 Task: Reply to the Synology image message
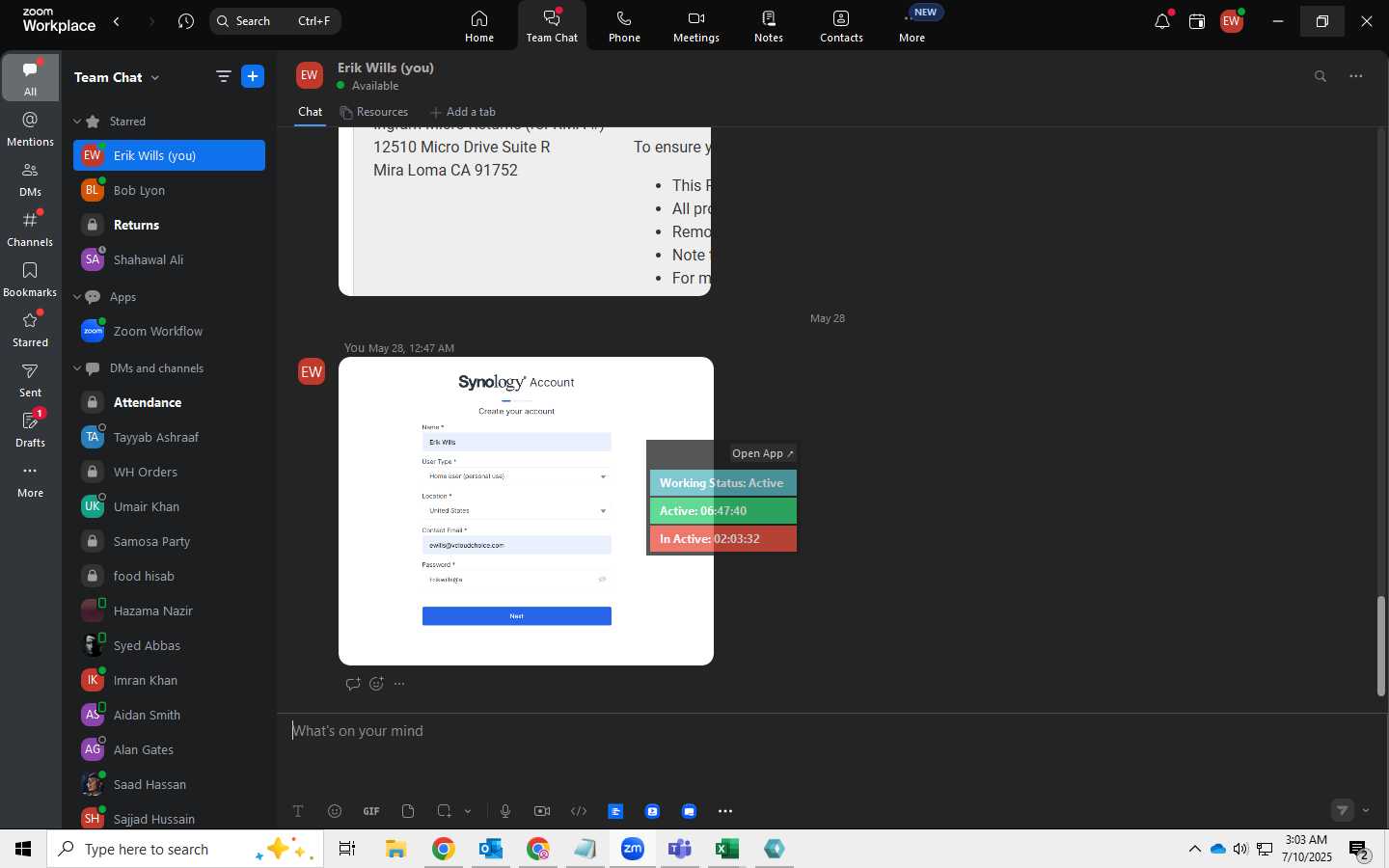[353, 684]
